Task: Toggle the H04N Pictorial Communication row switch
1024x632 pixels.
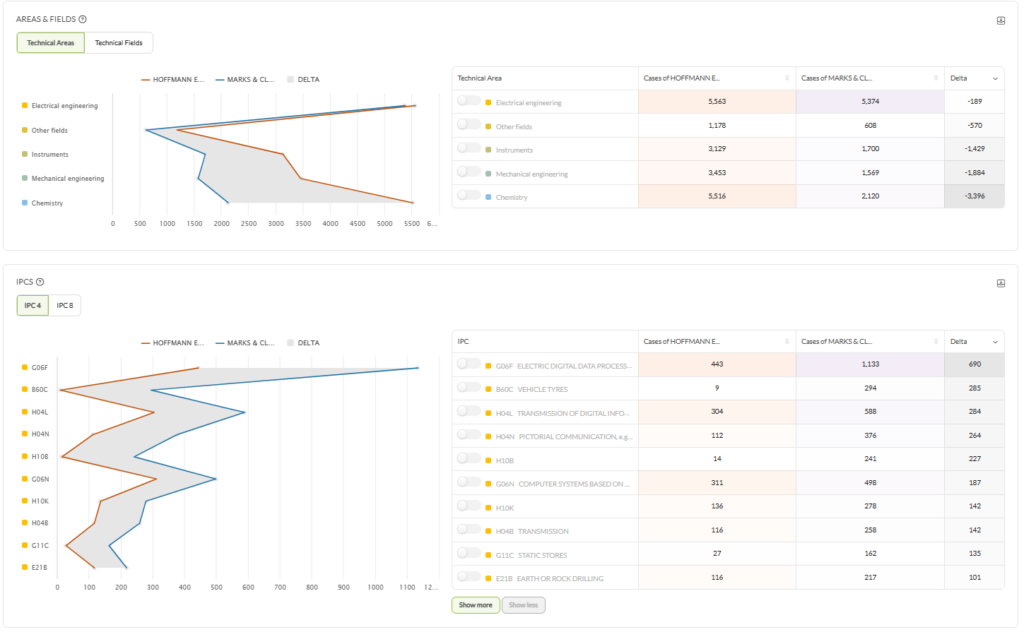Action: coord(469,435)
